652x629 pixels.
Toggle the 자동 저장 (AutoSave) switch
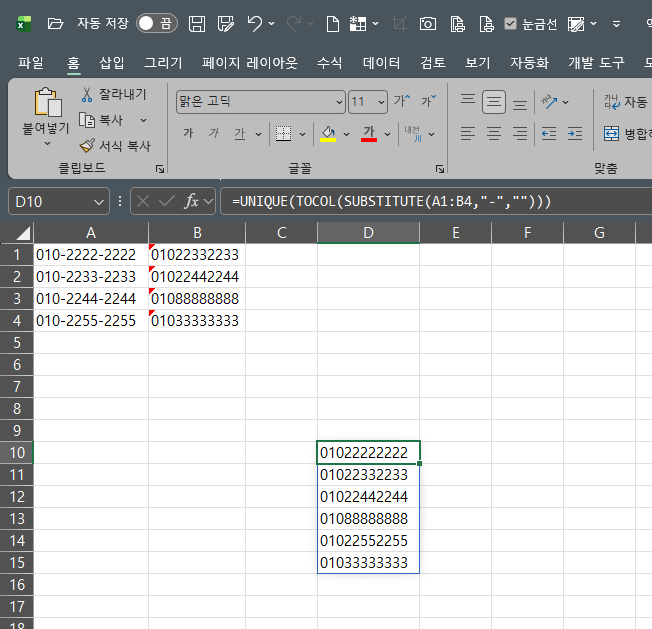[x=157, y=22]
